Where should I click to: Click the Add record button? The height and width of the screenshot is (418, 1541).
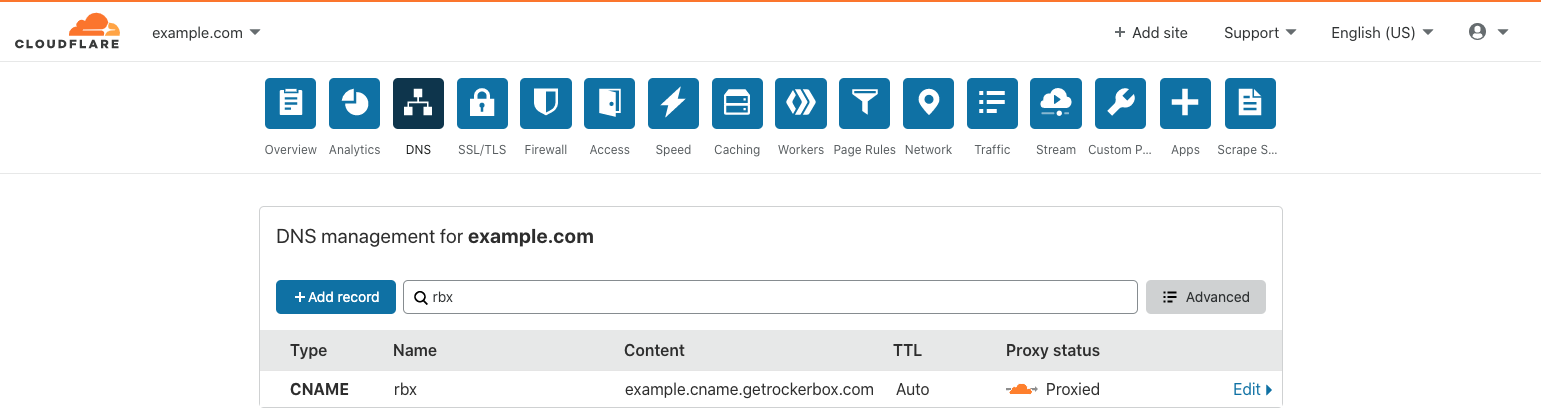click(336, 297)
